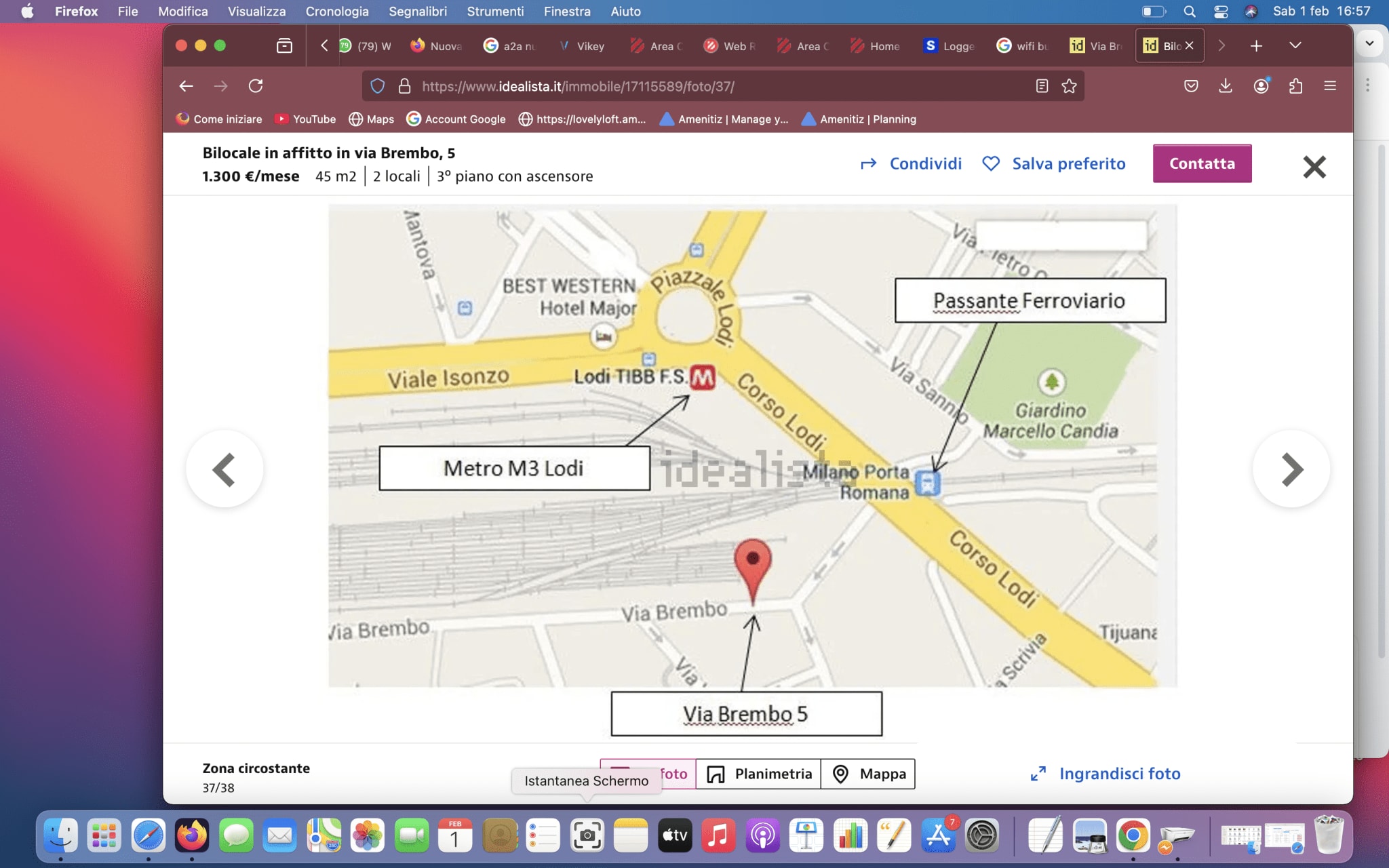Screen dimensions: 1389x868
Task: Reload the current page
Action: pos(256,86)
